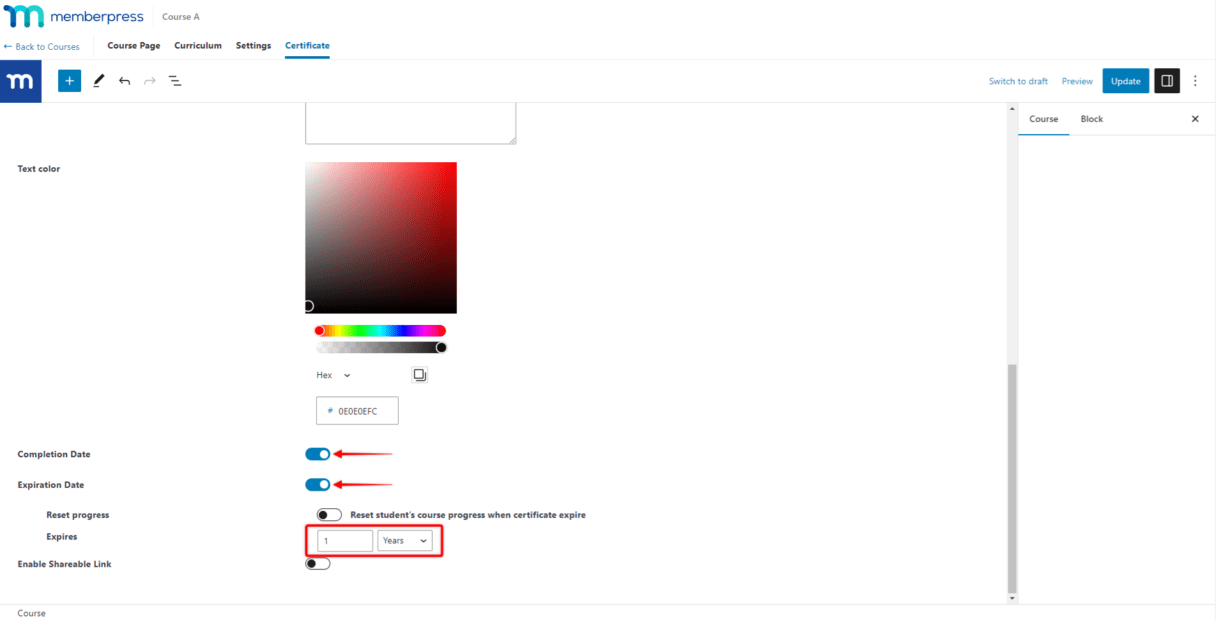Viewport: 1216px width, 620px height.
Task: Click the Course A title text
Action: 181,17
